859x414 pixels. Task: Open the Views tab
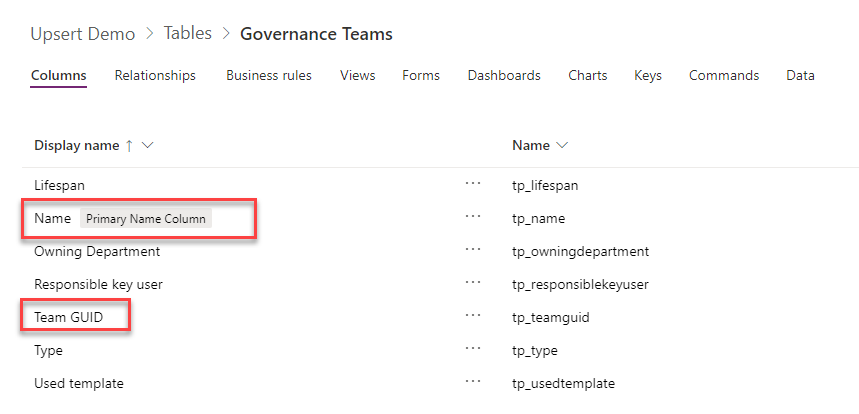pyautogui.click(x=357, y=76)
